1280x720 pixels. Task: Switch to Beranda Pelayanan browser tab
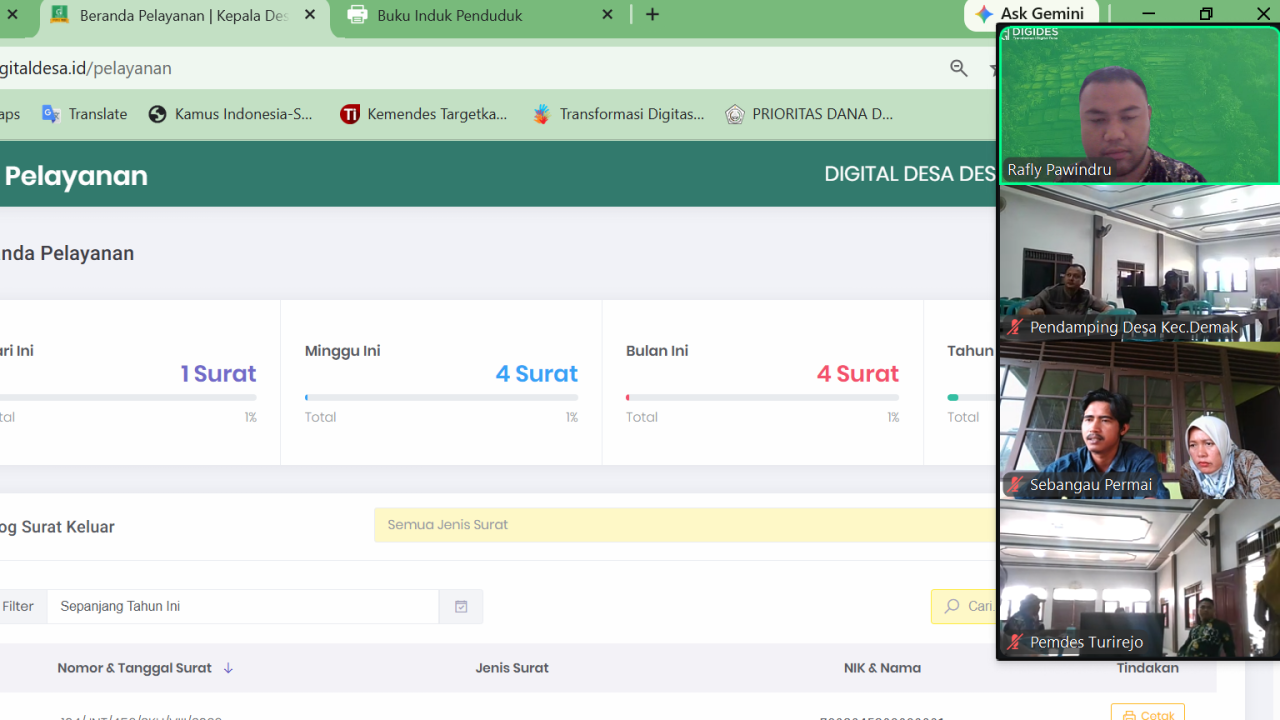coord(185,16)
